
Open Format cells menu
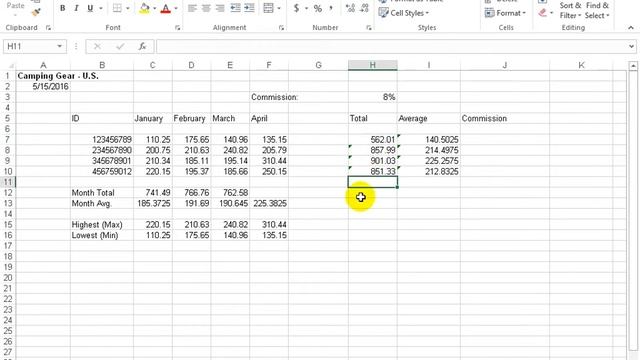click(504, 13)
